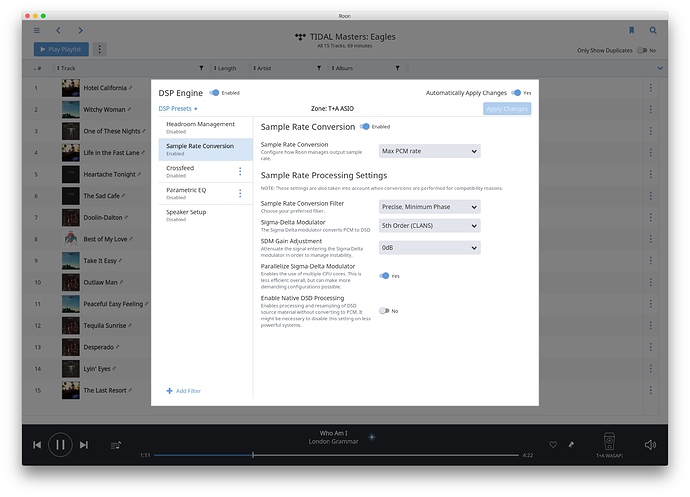Screen dimensions: 690x497
Task: Open the hamburger navigation menu
Action: [37, 30]
